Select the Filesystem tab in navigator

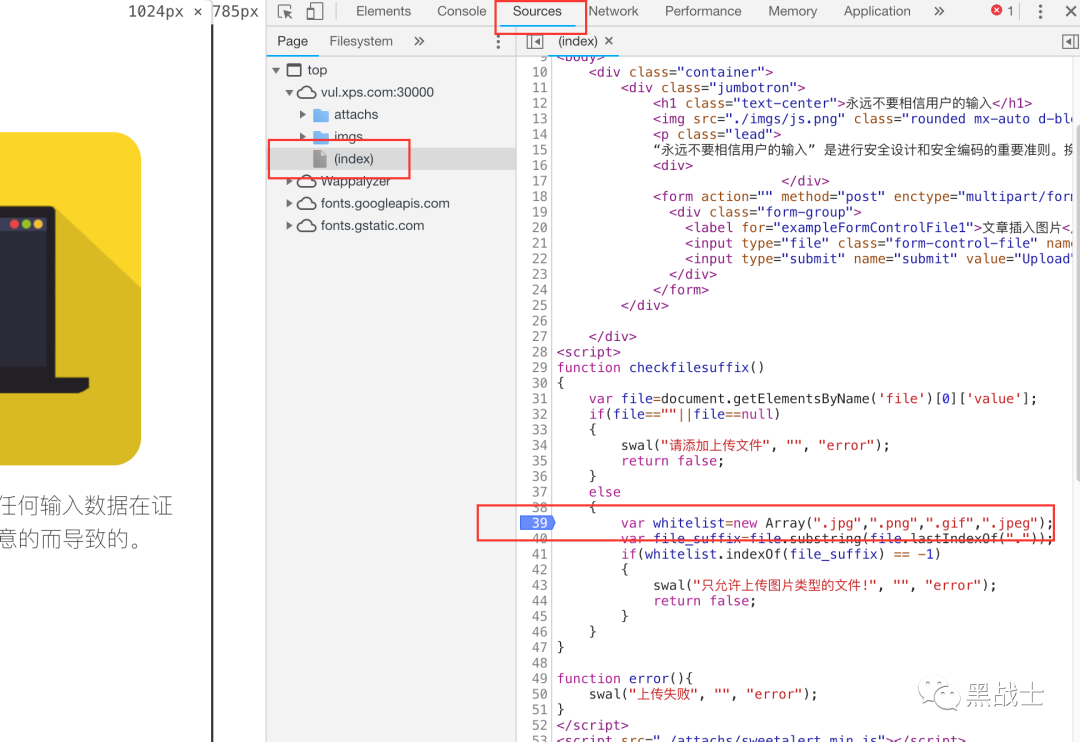click(361, 41)
